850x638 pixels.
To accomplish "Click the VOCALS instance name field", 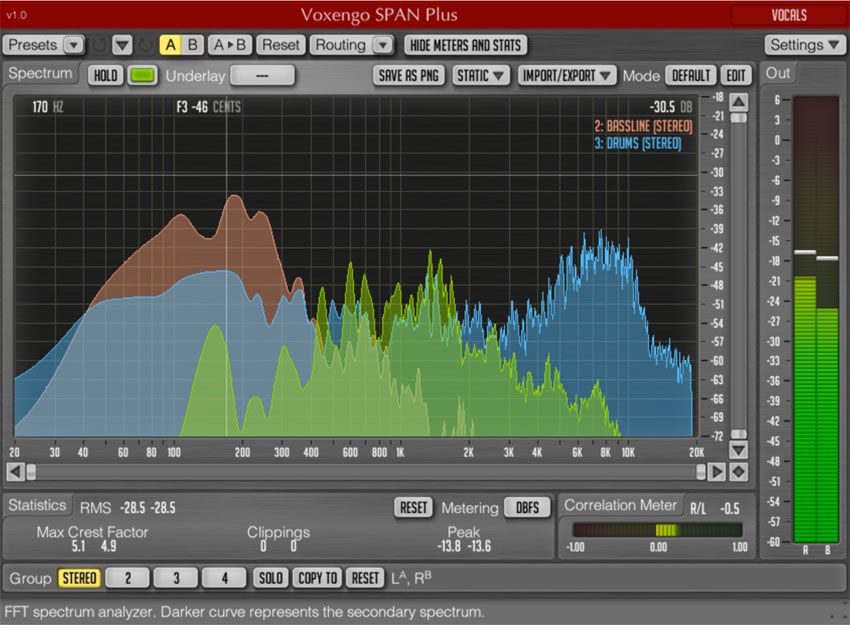I will tap(789, 15).
